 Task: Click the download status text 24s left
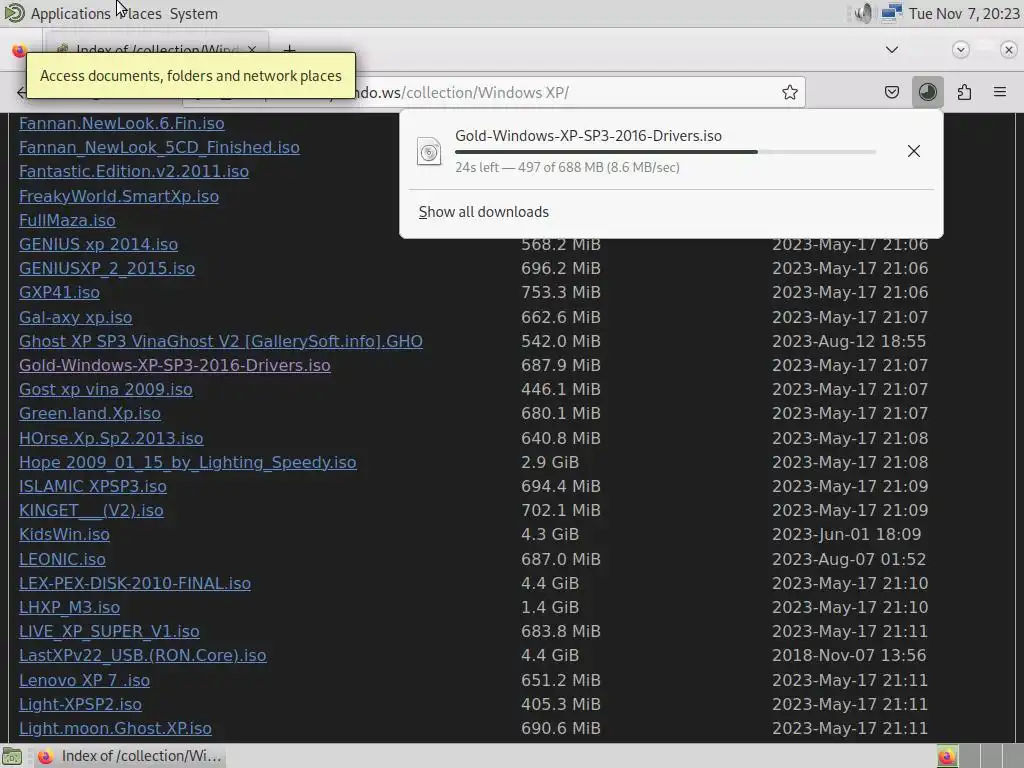coord(568,167)
